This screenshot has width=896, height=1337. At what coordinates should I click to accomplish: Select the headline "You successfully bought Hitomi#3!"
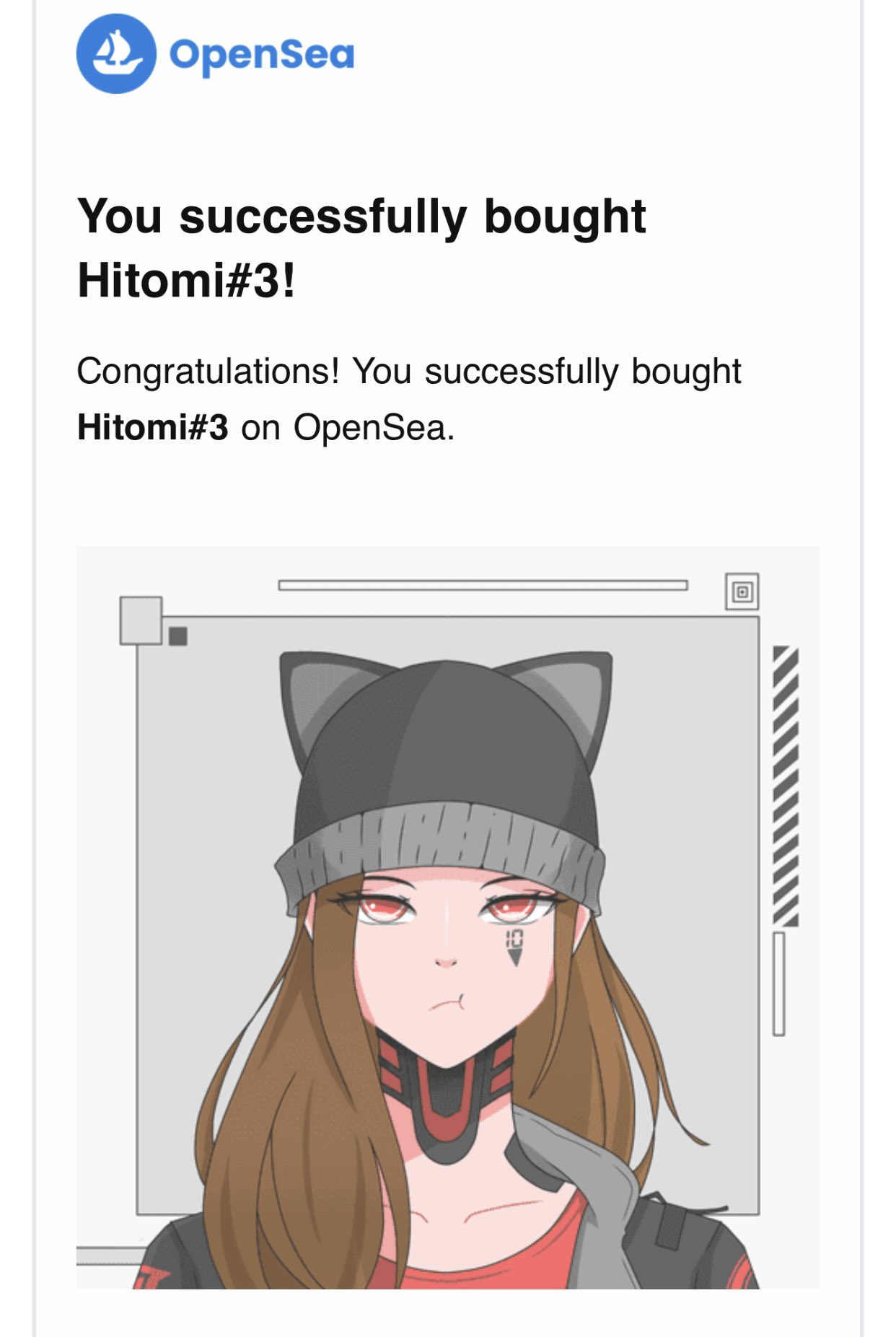tap(361, 247)
